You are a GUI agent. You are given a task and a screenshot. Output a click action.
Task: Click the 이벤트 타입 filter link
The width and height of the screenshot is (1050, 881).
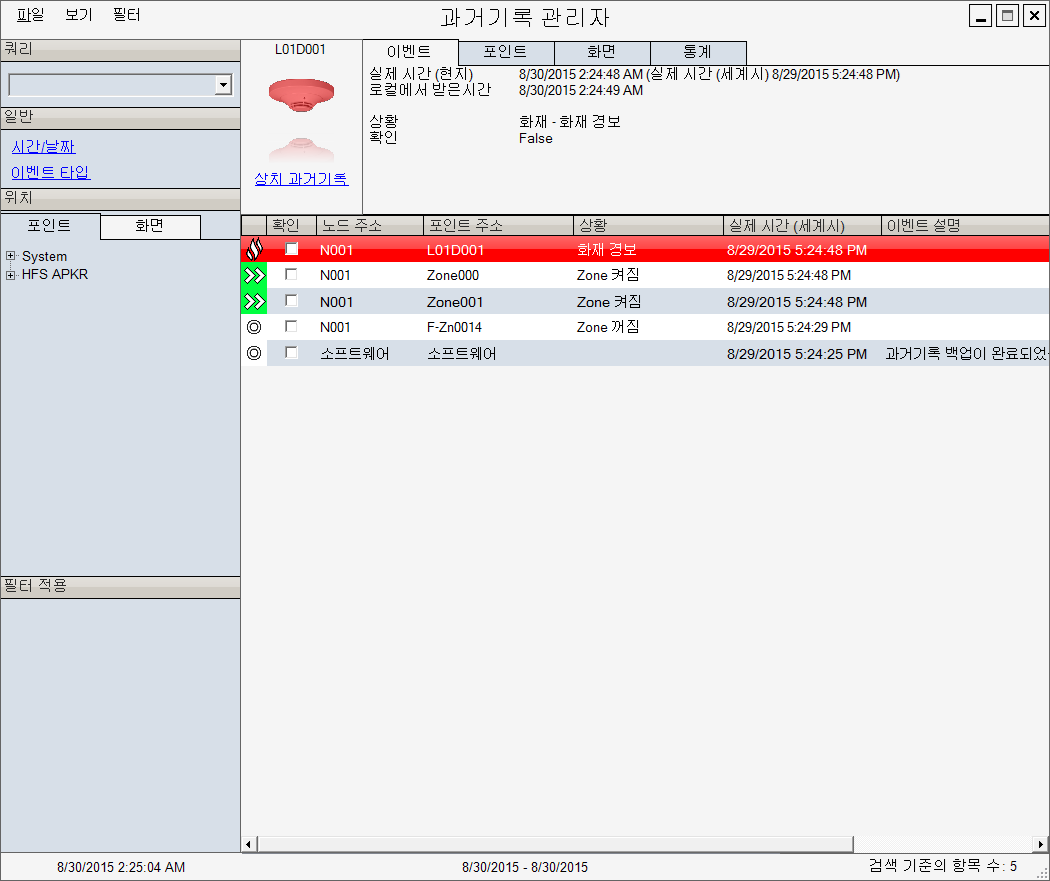pos(50,173)
